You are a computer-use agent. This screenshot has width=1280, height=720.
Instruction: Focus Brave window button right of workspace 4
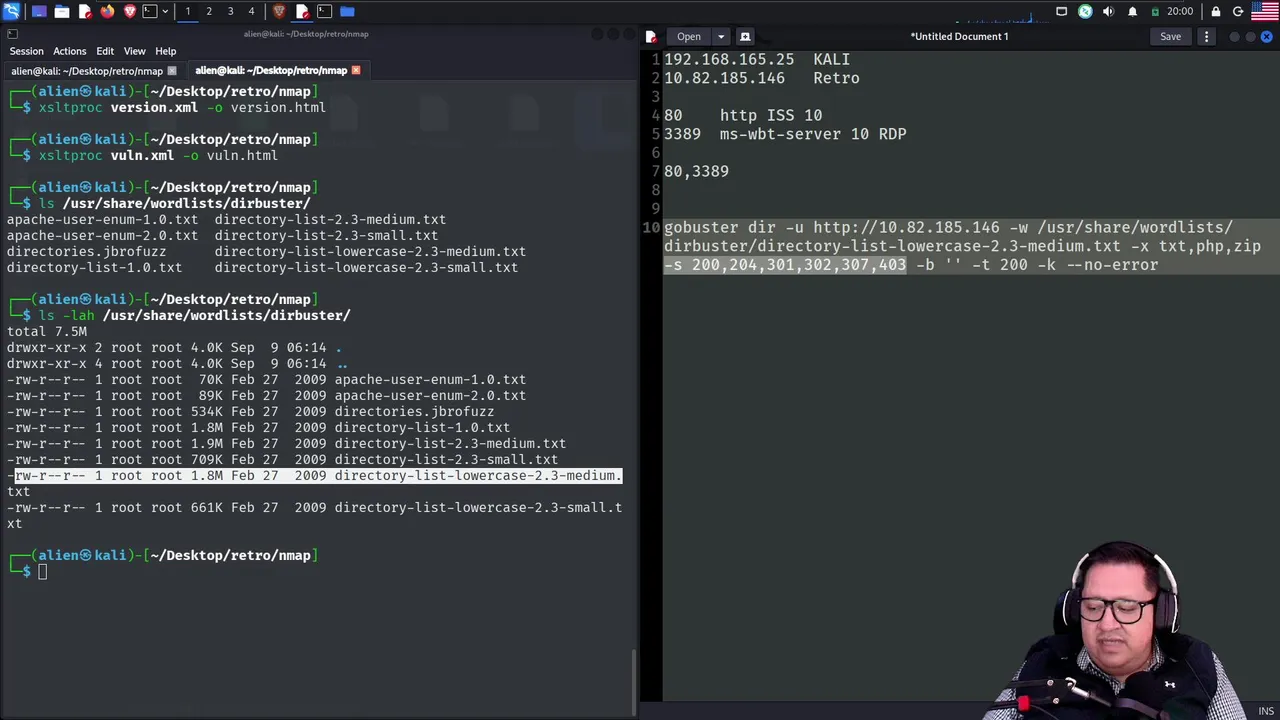[x=279, y=11]
